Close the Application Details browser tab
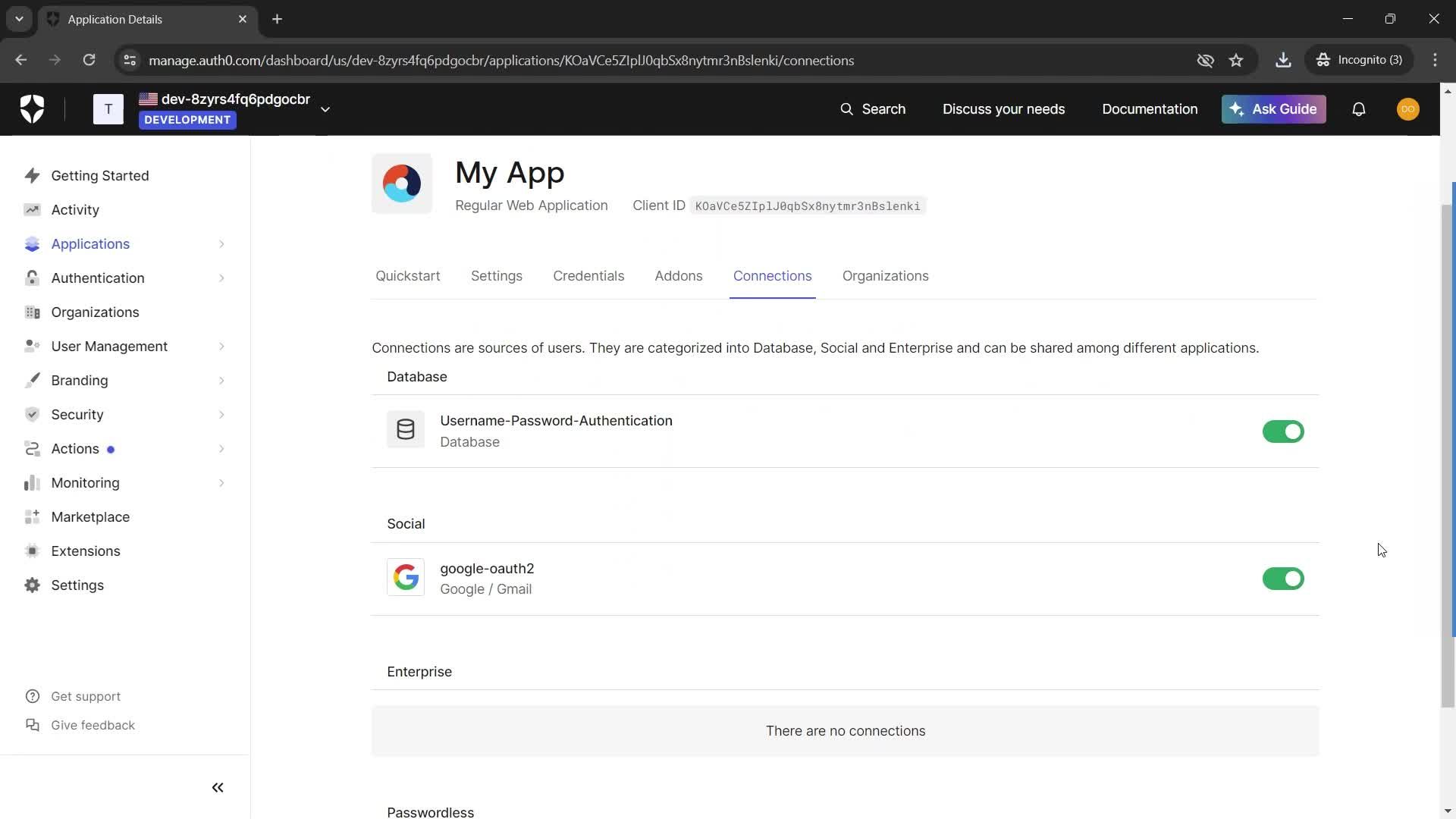Image resolution: width=1456 pixels, height=819 pixels. (243, 19)
